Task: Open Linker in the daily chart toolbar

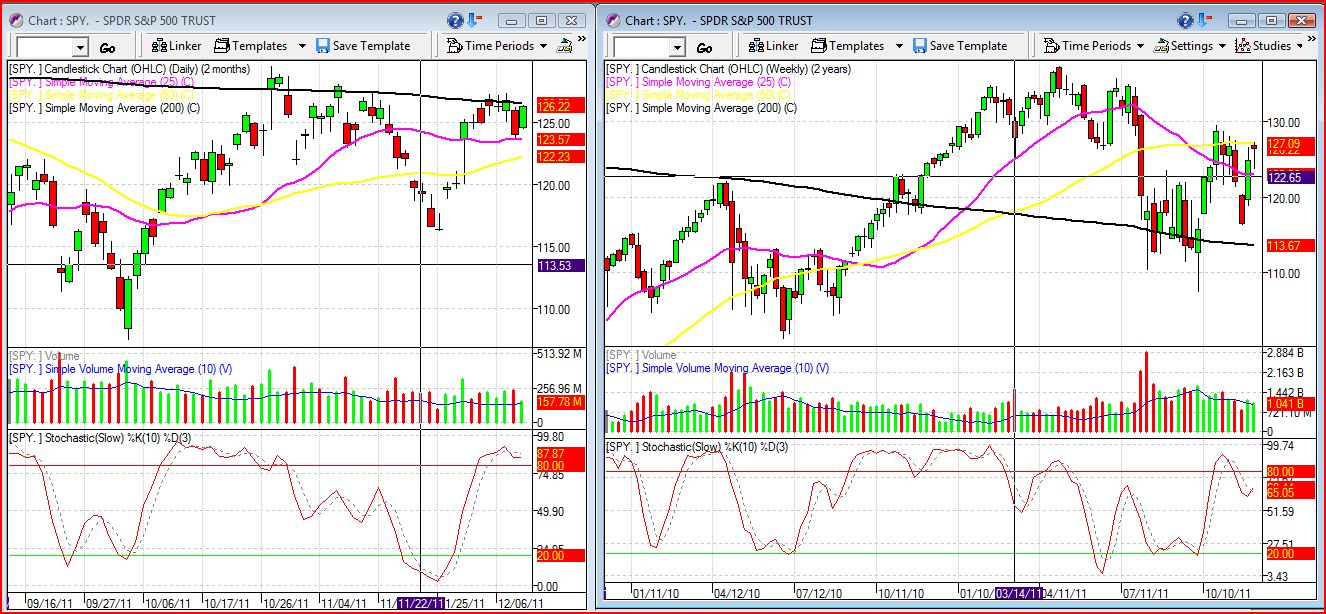Action: tap(176, 46)
